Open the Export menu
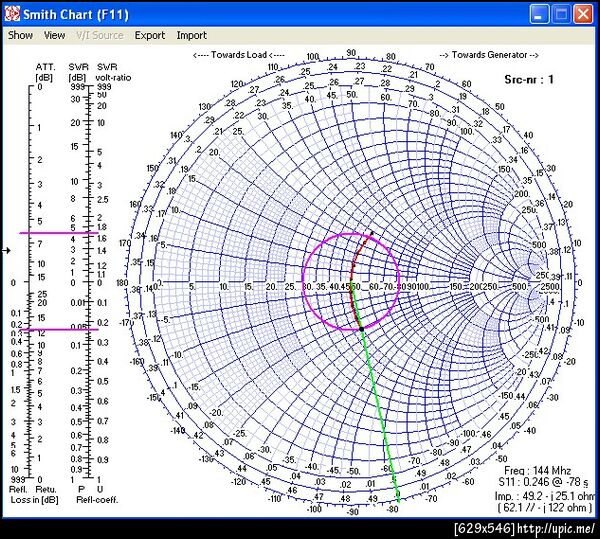 (150, 36)
